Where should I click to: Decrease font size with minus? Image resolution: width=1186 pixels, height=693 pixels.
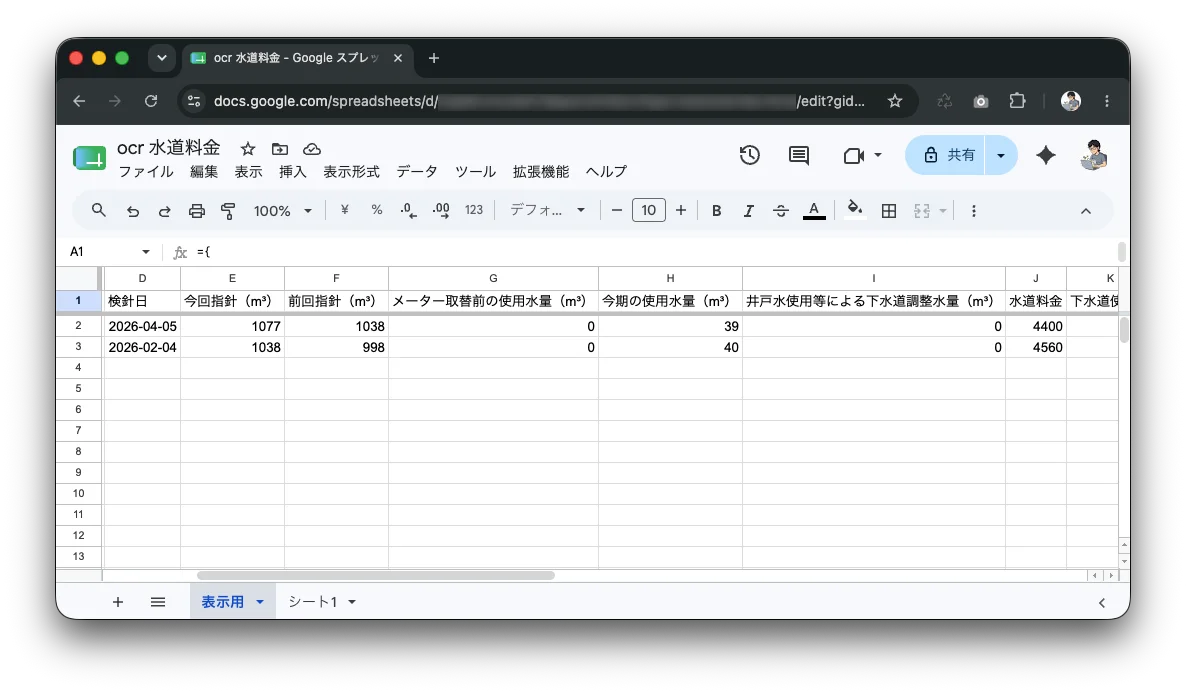(616, 210)
